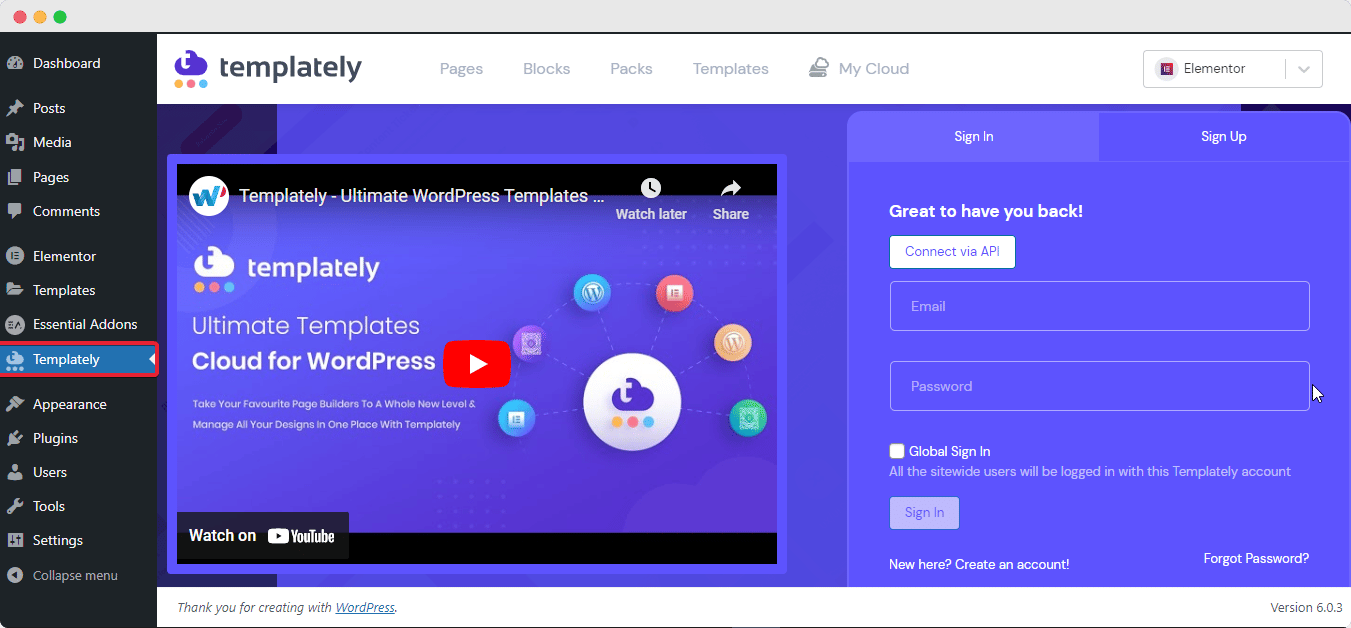Open Essential Addons menu label
Image resolution: width=1351 pixels, height=628 pixels.
pyautogui.click(x=85, y=324)
